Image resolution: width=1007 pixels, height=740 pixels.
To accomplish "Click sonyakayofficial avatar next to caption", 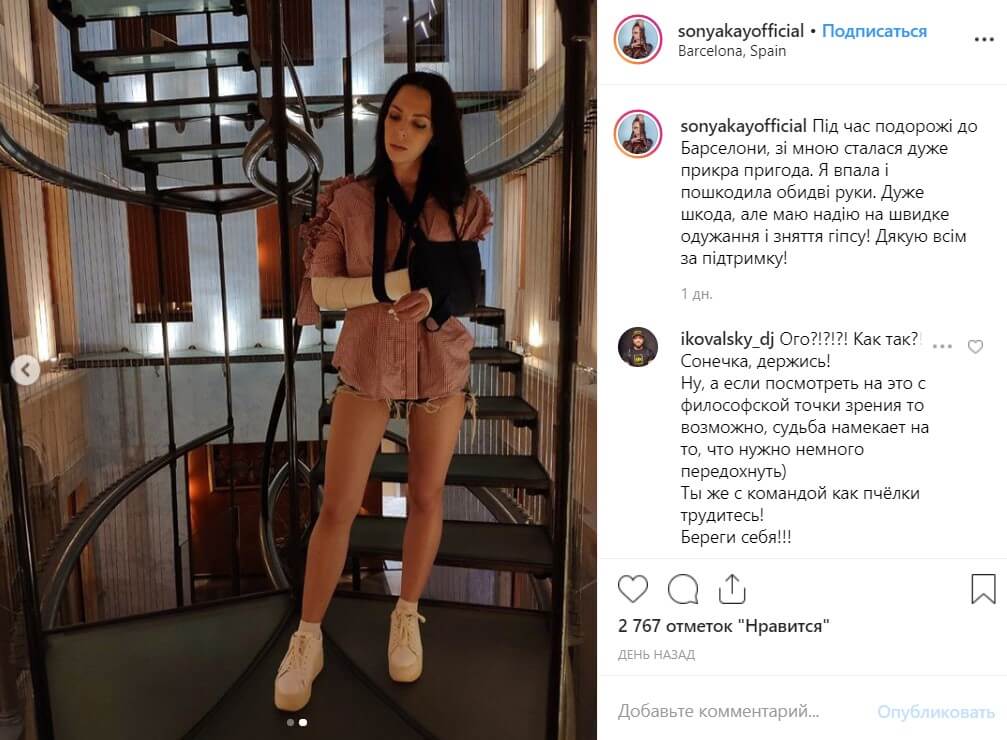I will click(638, 134).
